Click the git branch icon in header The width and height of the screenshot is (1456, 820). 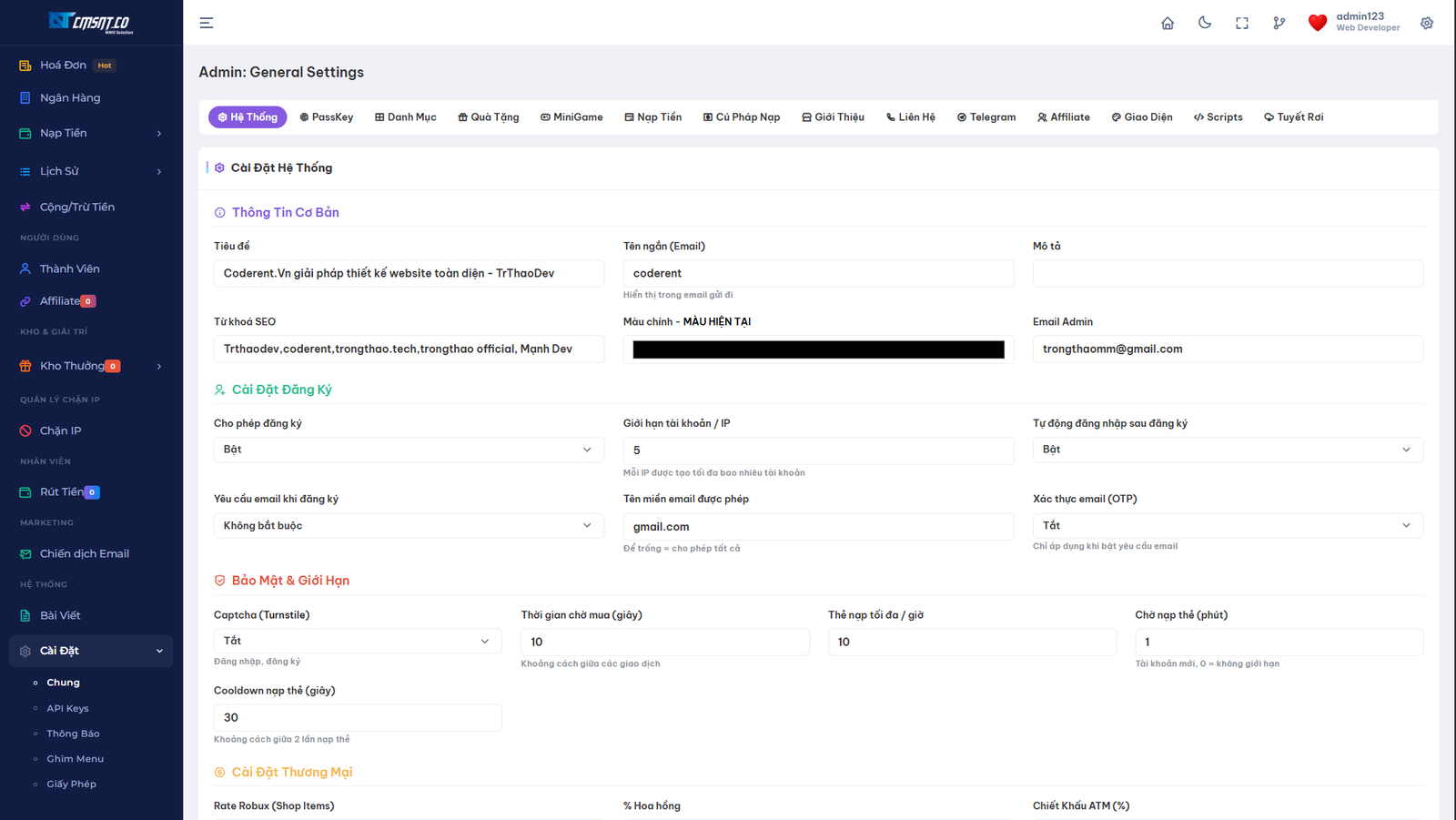pyautogui.click(x=1279, y=23)
